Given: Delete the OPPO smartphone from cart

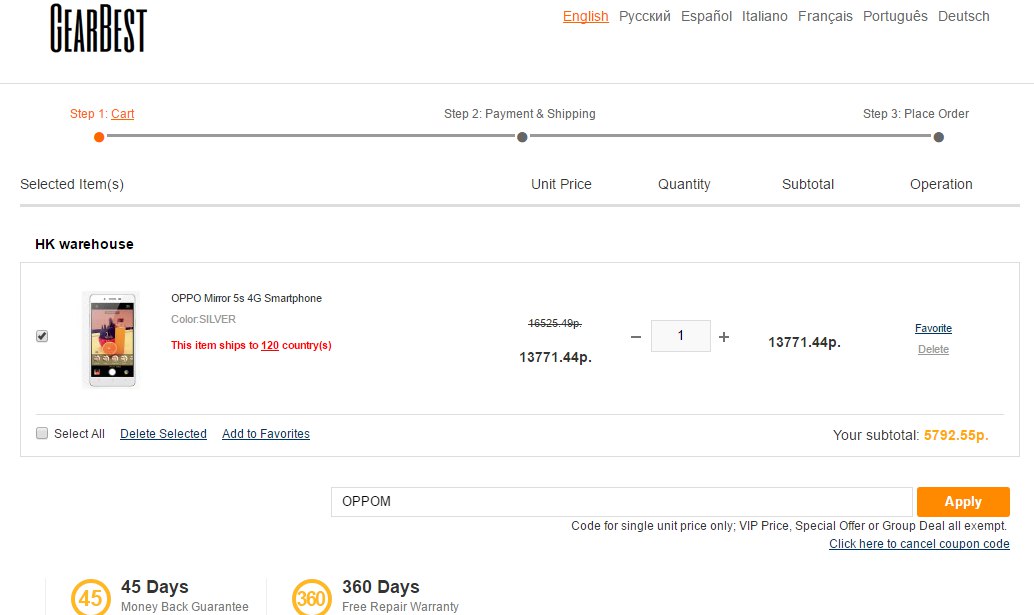Looking at the screenshot, I should [x=933, y=349].
